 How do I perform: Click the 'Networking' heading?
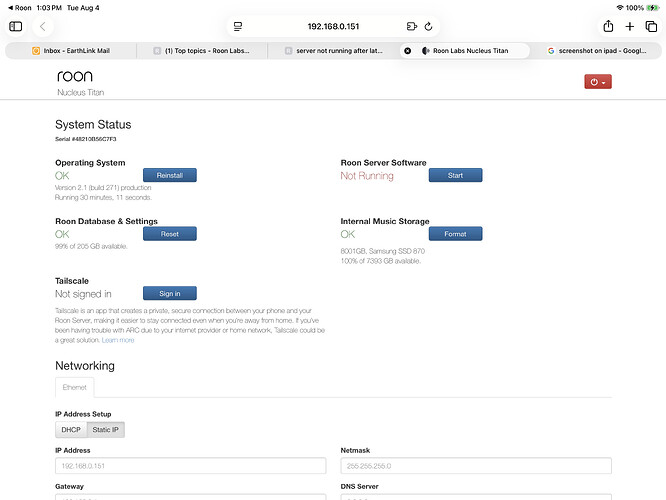[x=85, y=366]
